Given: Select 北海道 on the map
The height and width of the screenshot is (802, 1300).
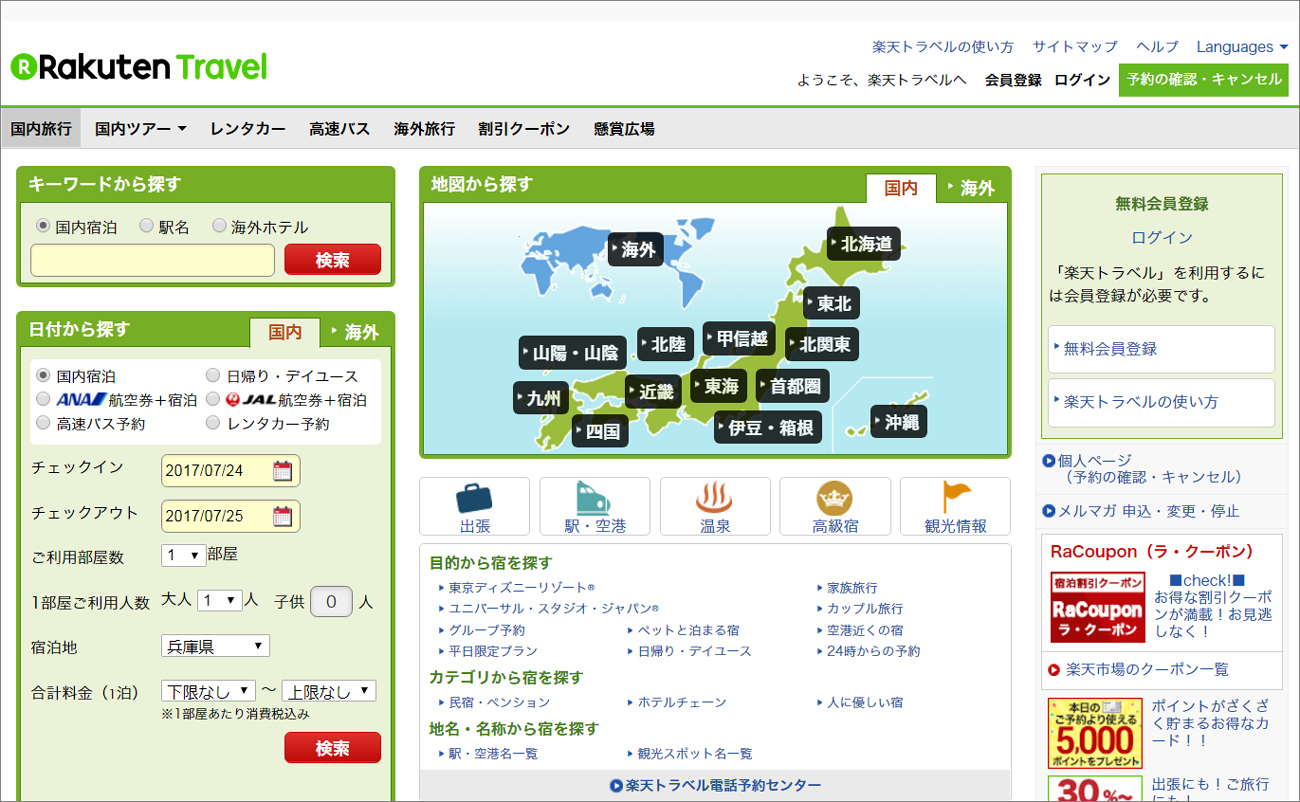Looking at the screenshot, I should (x=863, y=243).
